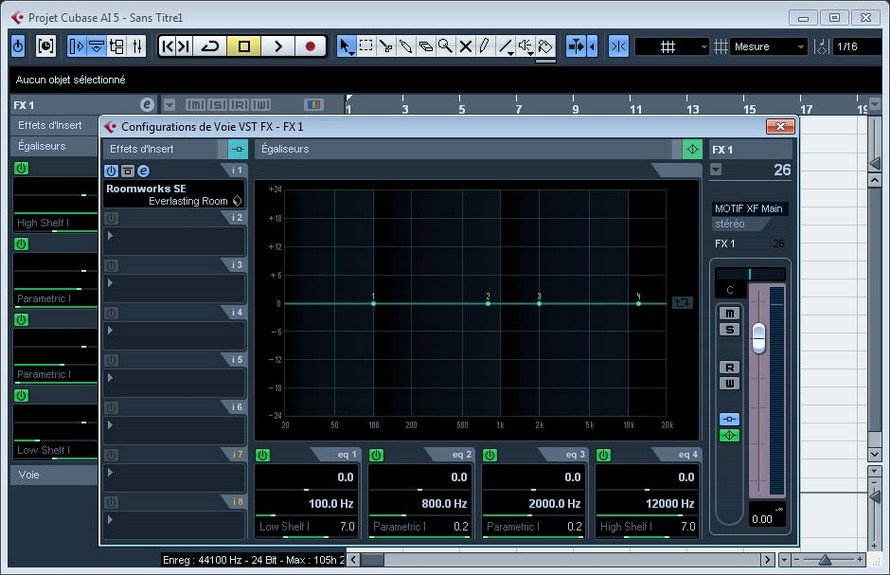Pick the Zoom magnifier tool

(x=445, y=46)
